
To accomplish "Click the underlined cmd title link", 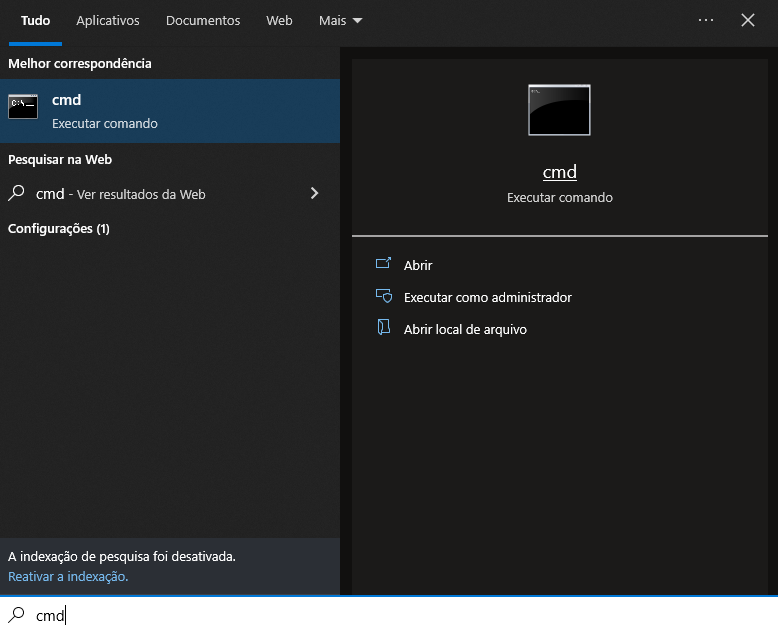I will point(560,172).
